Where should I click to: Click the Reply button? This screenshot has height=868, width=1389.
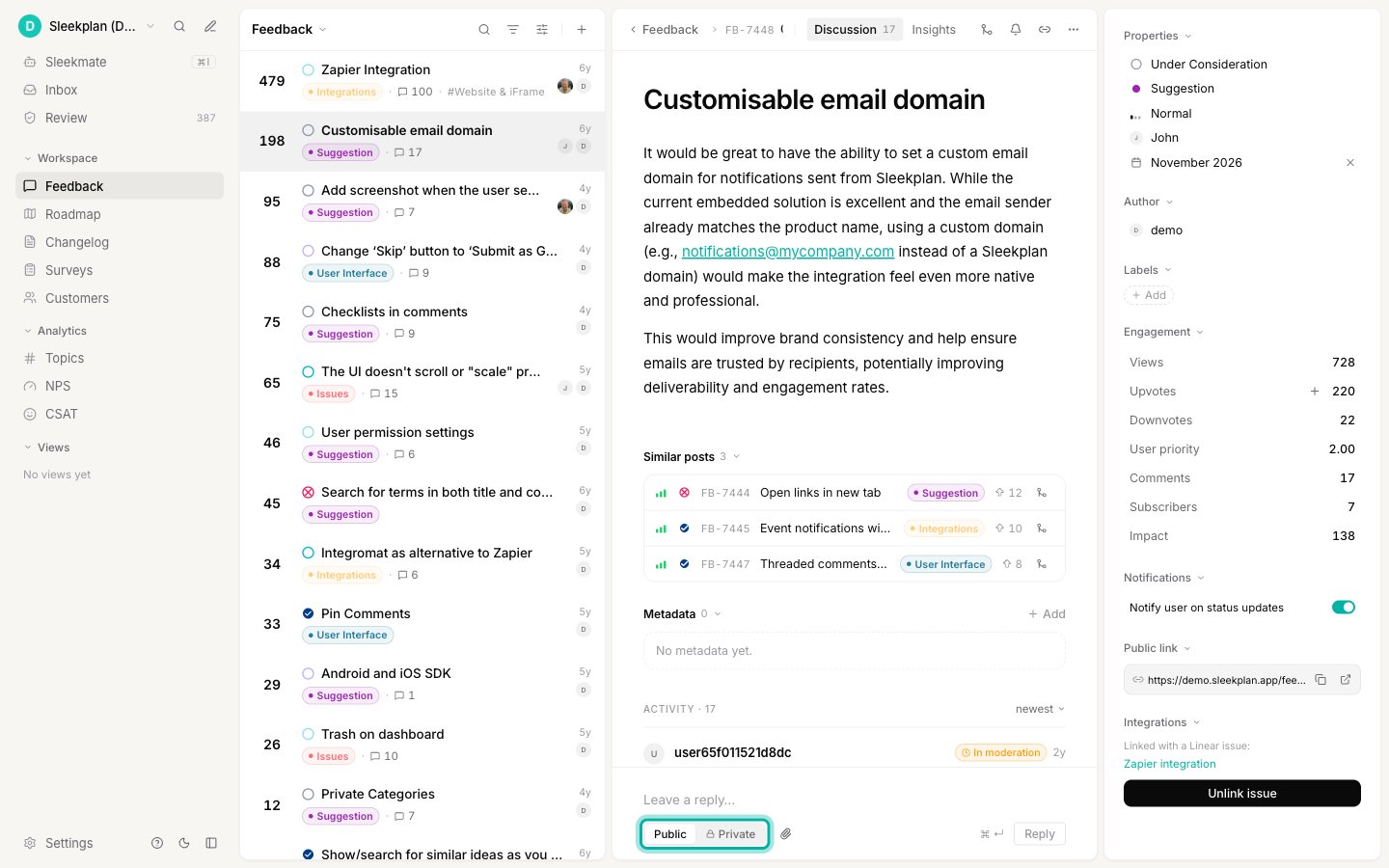(1040, 834)
